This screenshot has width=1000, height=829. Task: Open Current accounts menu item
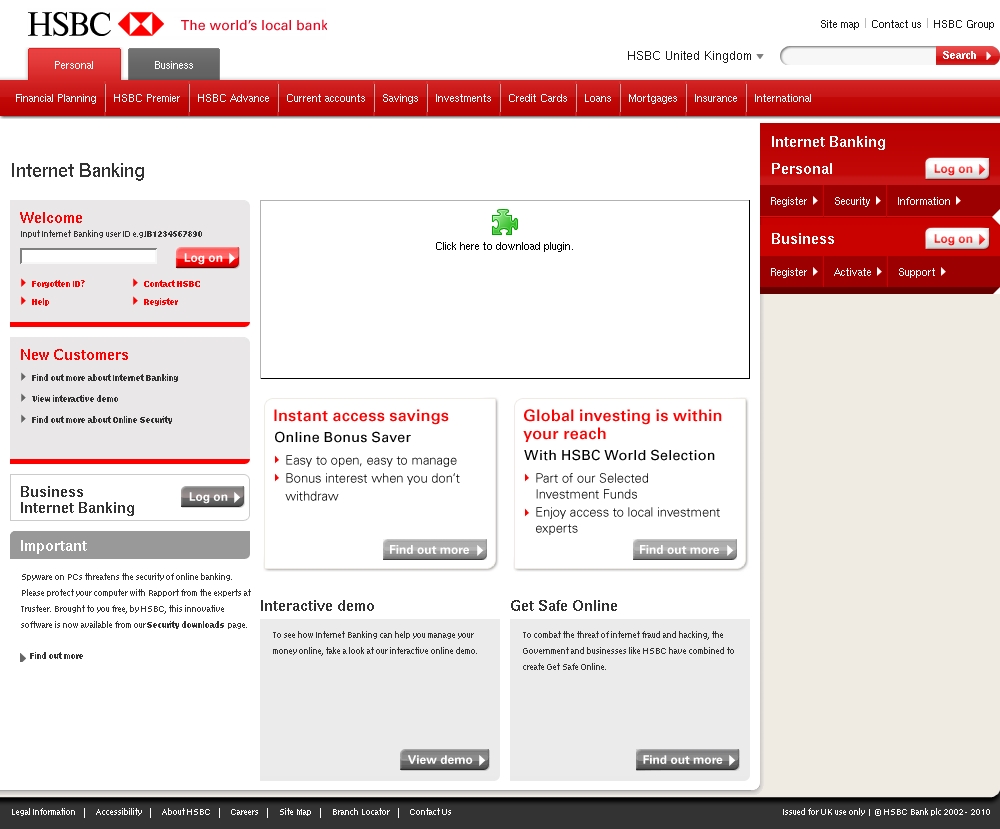coord(326,98)
